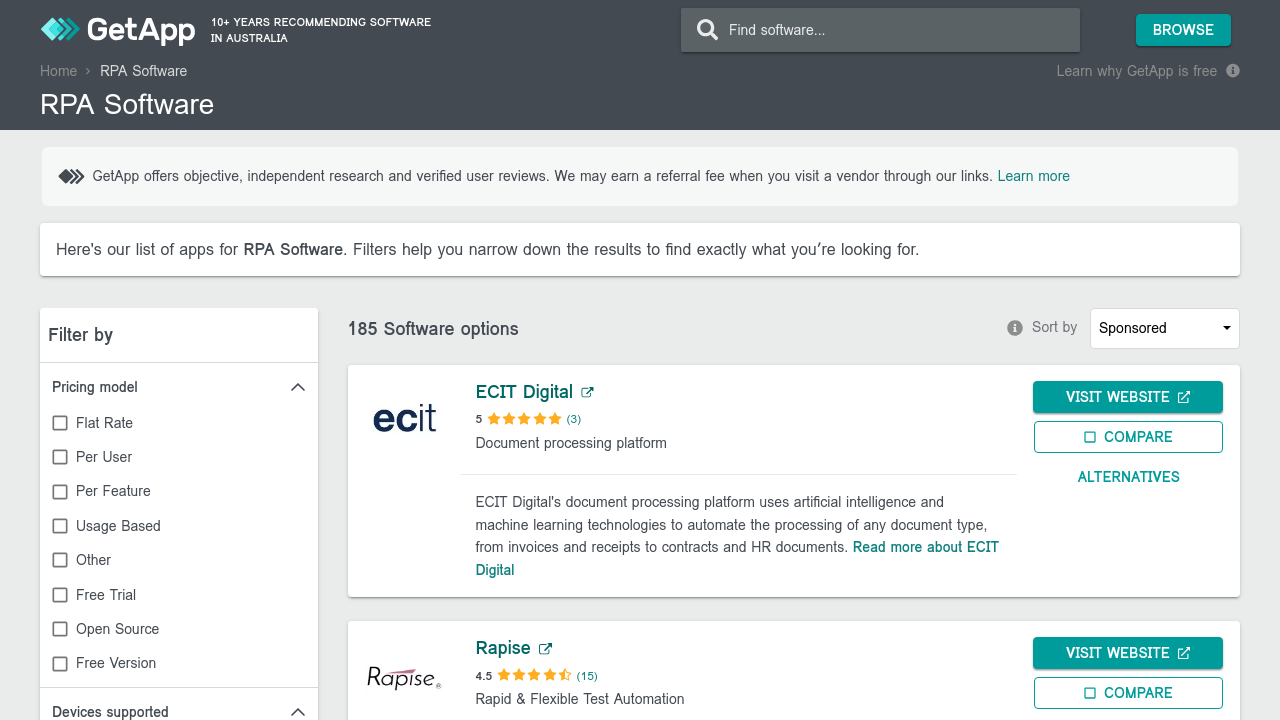Click the GetApp logo icon
Screen dimensions: 1280x720
(59, 30)
